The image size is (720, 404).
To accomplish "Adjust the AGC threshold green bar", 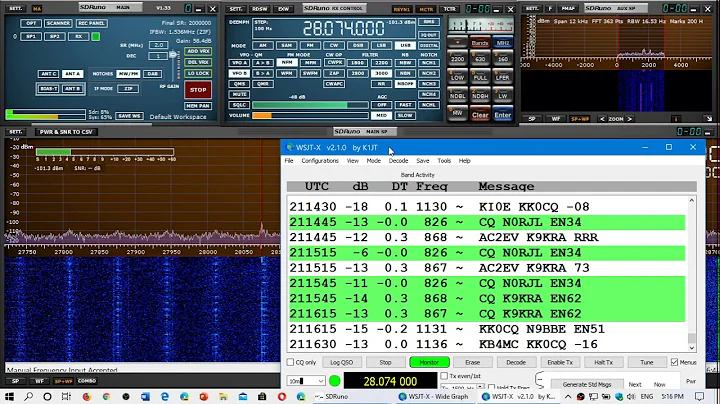I will tap(310, 105).
